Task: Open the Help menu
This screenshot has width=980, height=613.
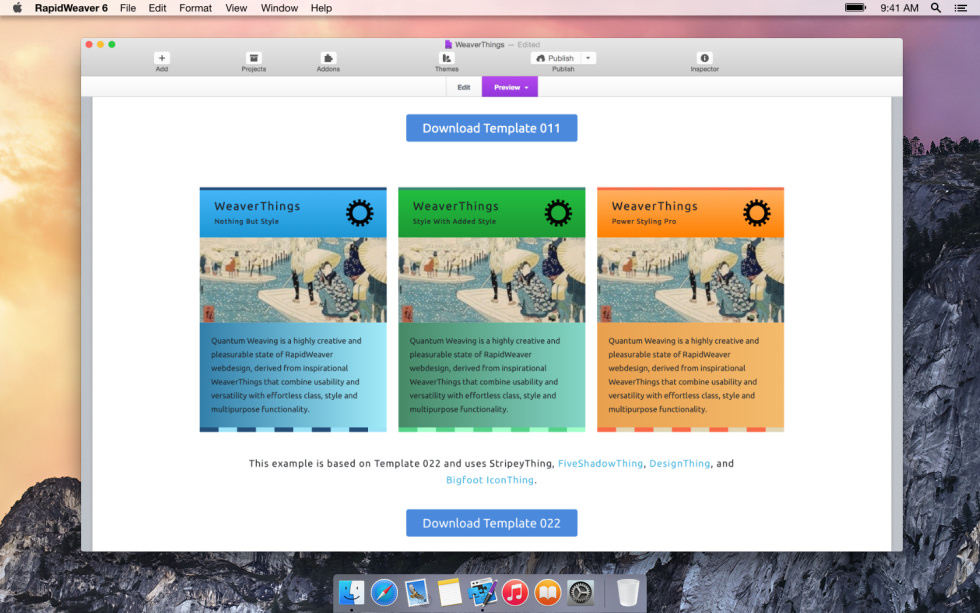Action: [321, 8]
